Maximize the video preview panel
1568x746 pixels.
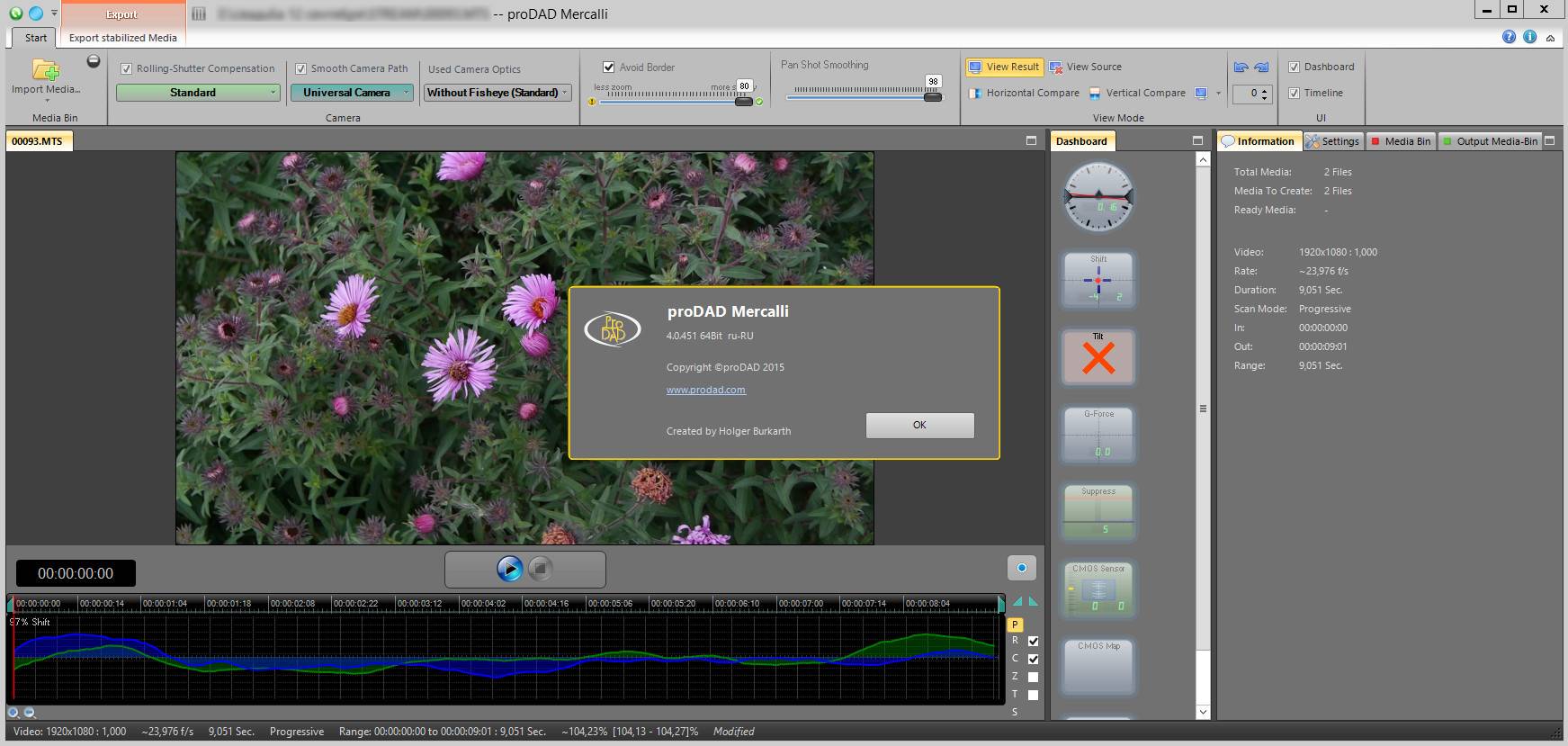point(1031,140)
